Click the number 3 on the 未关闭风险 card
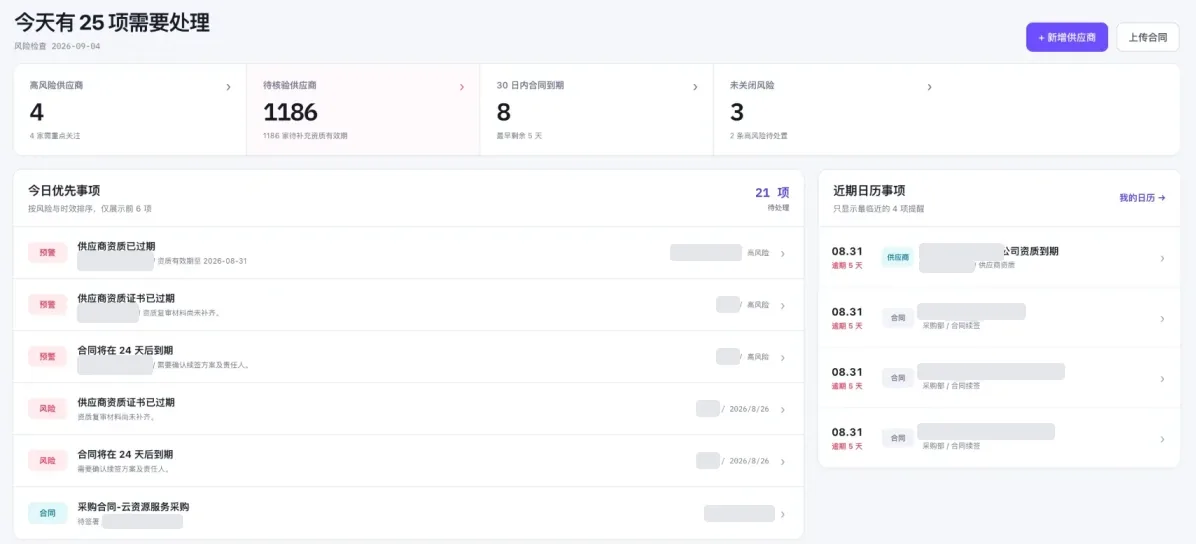1196x544 pixels. 737,113
